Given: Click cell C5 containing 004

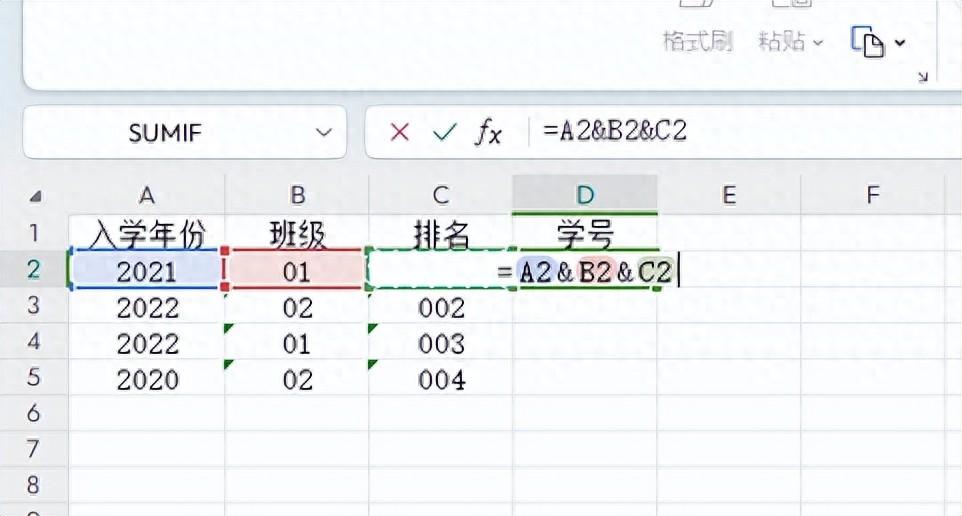Looking at the screenshot, I should coord(441,379).
